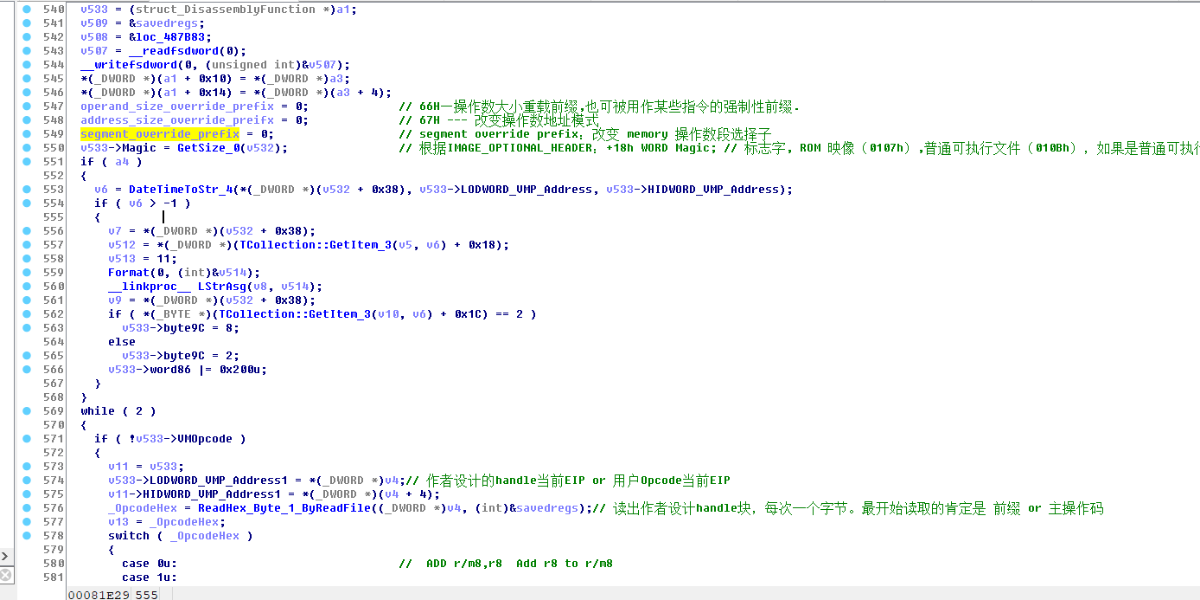The image size is (1200, 600).
Task: Toggle breakpoint dot on line 544
Action: (26, 64)
